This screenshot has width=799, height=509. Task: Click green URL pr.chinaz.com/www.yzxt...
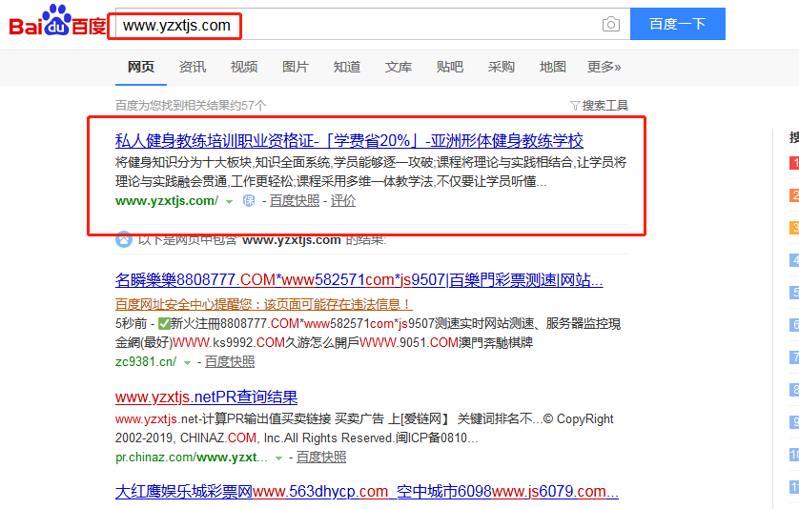(x=191, y=457)
